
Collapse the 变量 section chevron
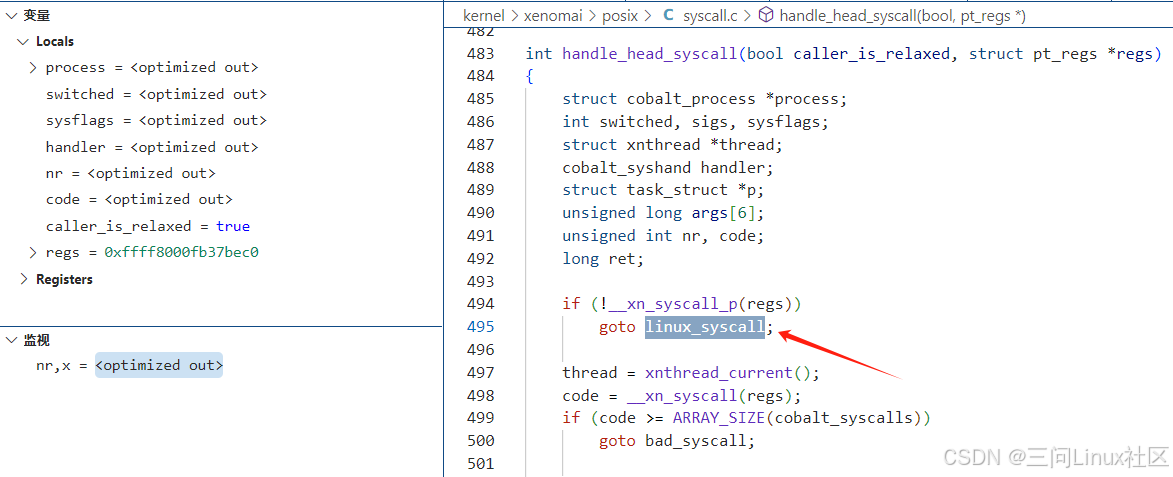click(x=10, y=15)
